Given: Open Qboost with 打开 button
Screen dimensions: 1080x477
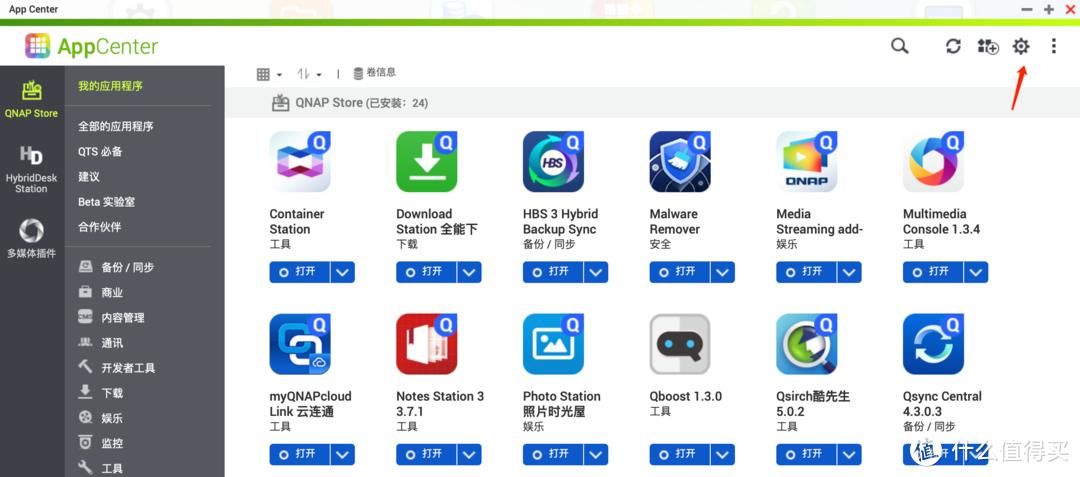Looking at the screenshot, I should [x=680, y=454].
